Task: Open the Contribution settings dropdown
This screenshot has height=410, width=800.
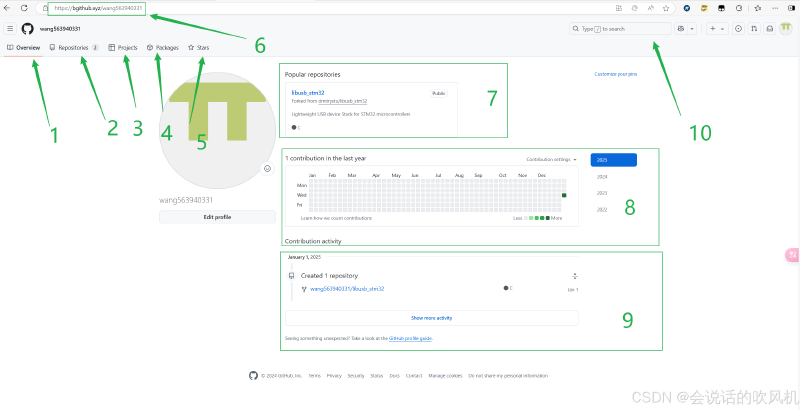Action: pos(552,159)
